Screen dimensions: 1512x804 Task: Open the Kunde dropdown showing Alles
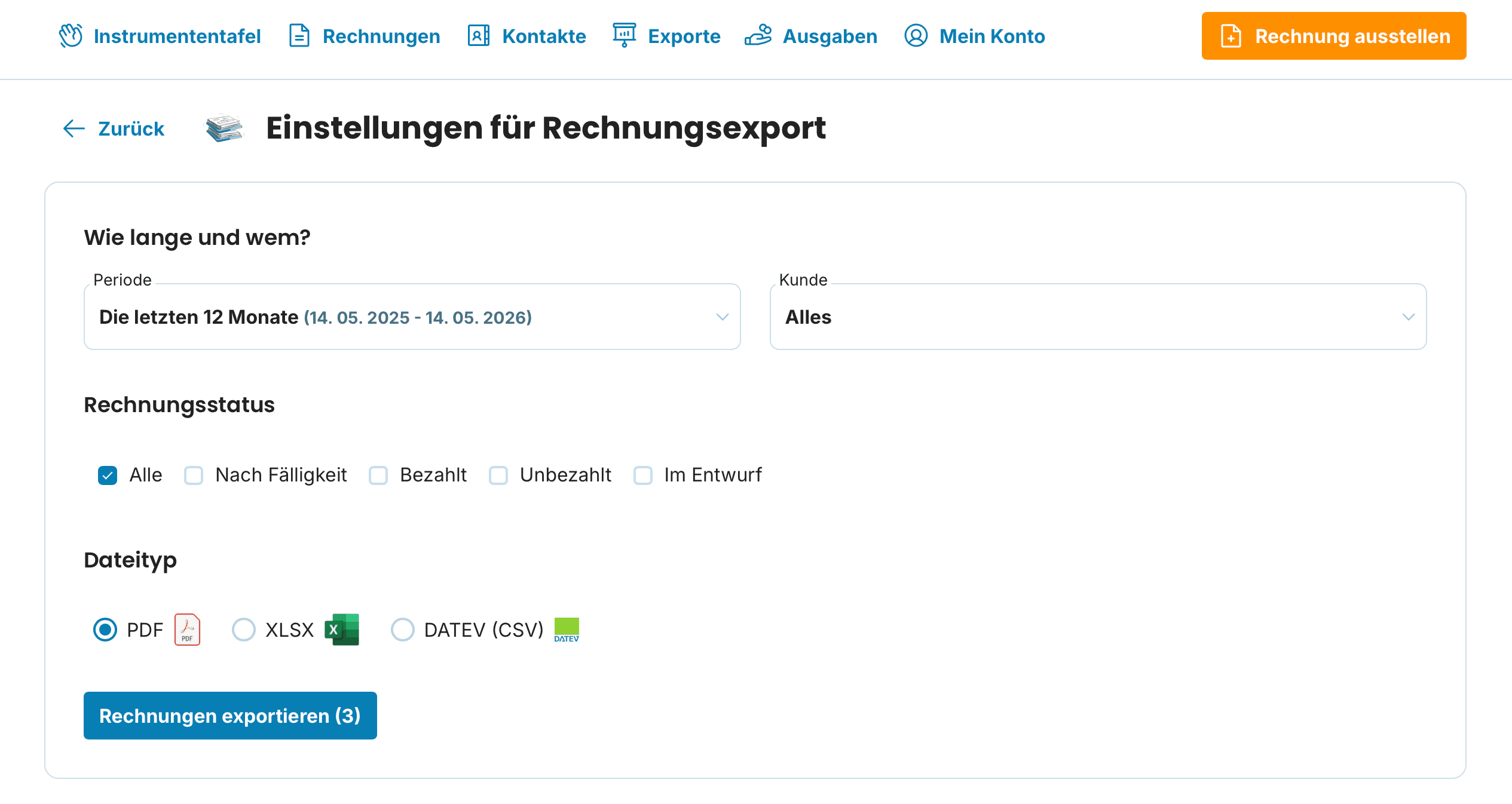[x=1098, y=317]
